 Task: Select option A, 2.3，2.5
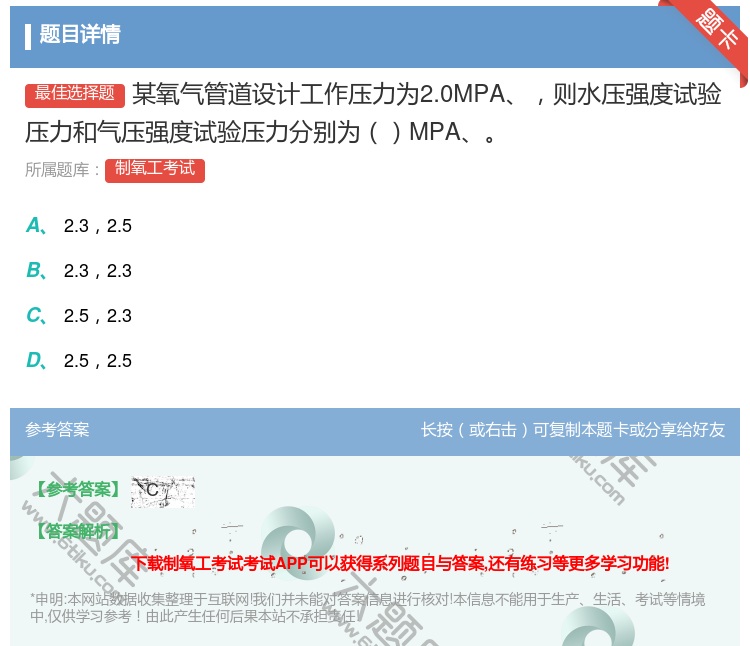pyautogui.click(x=79, y=226)
